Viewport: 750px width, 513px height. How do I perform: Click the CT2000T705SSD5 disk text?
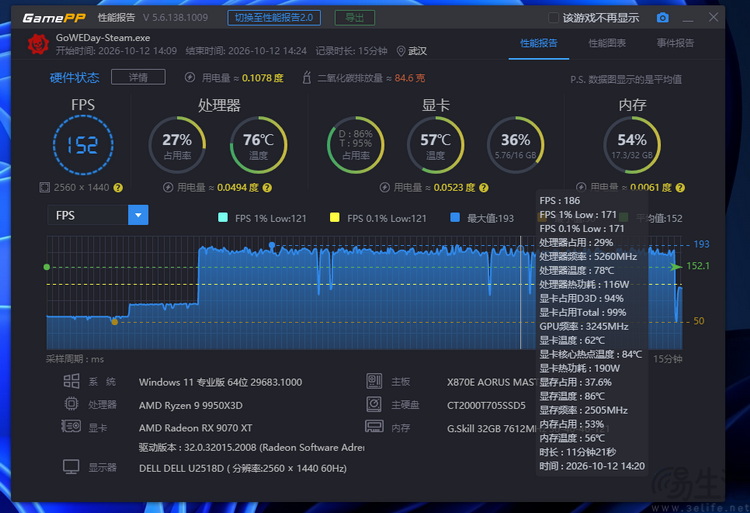(x=486, y=405)
